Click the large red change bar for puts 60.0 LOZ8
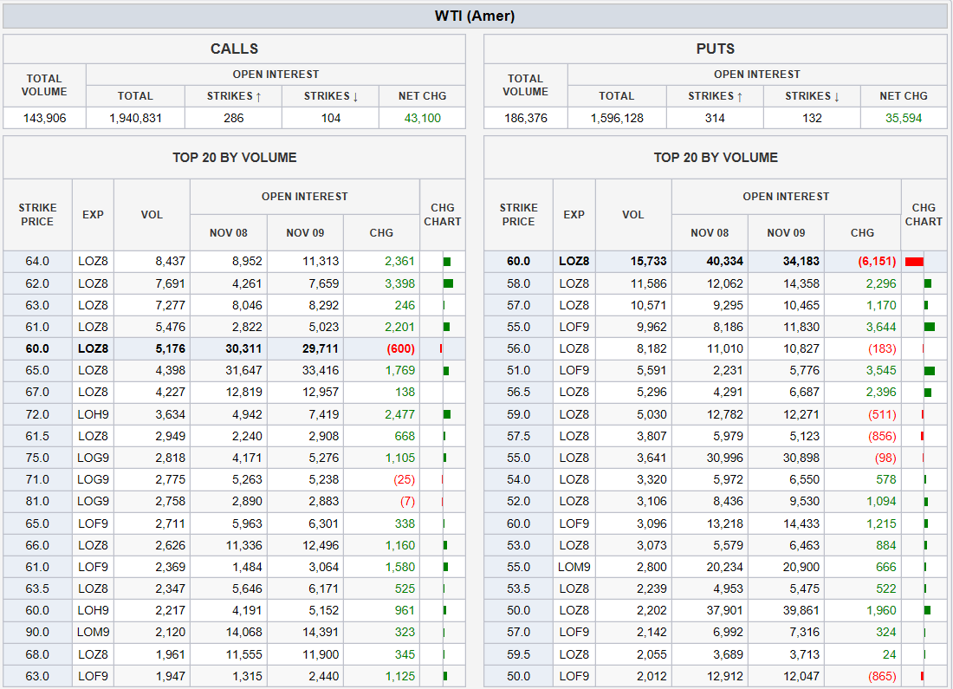The width and height of the screenshot is (953, 689). coord(913,262)
